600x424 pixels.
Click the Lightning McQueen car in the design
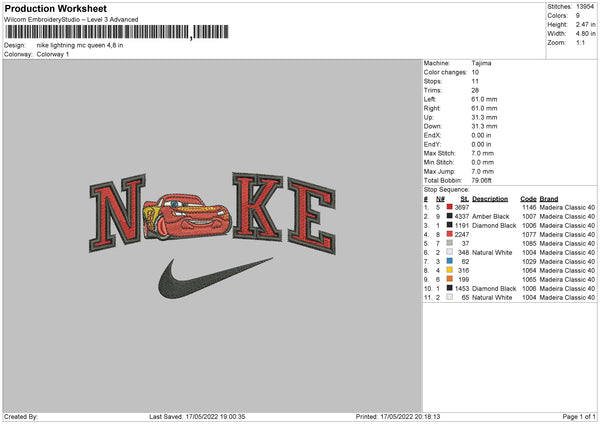[x=187, y=217]
